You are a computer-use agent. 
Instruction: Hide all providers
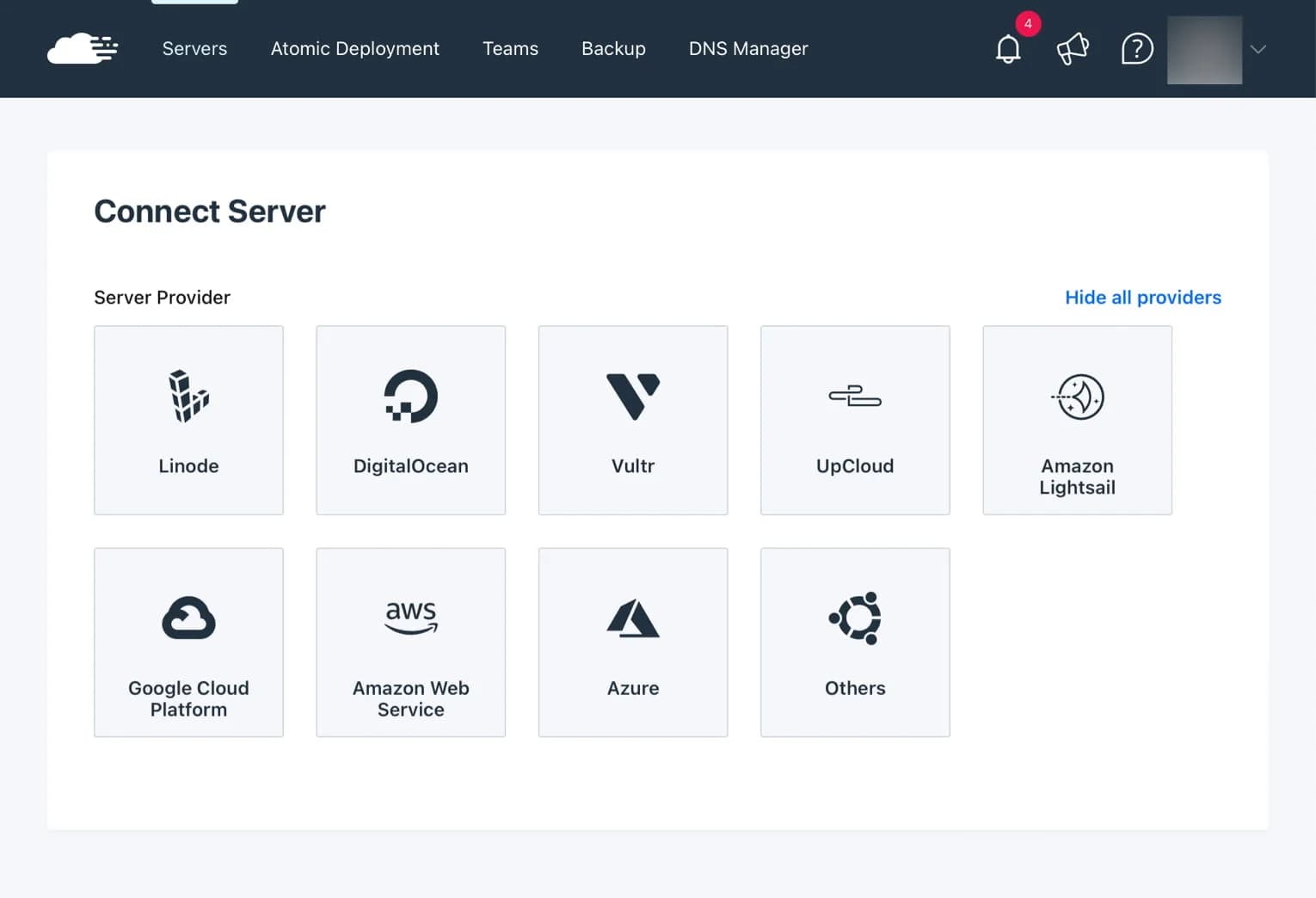click(1143, 297)
